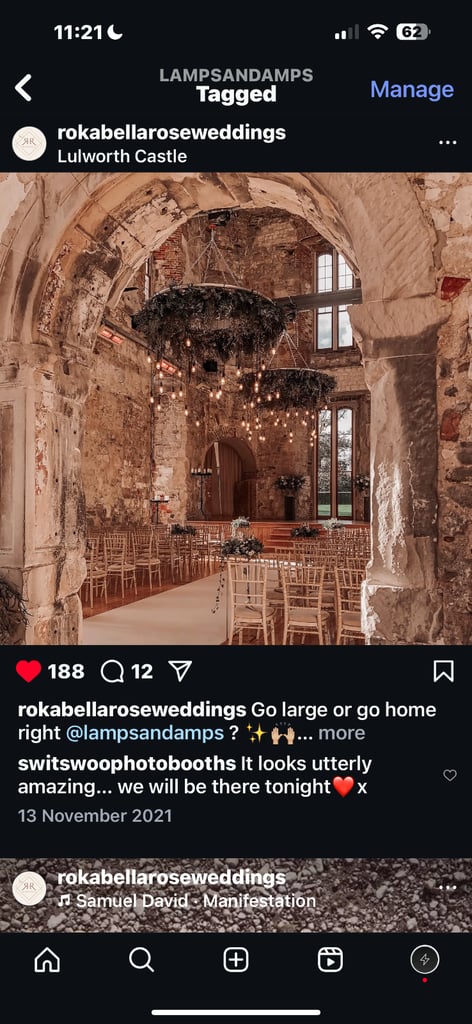Image resolution: width=472 pixels, height=1024 pixels.
Task: Open three-dot menu for Lulworth Castle post
Action: click(x=447, y=143)
